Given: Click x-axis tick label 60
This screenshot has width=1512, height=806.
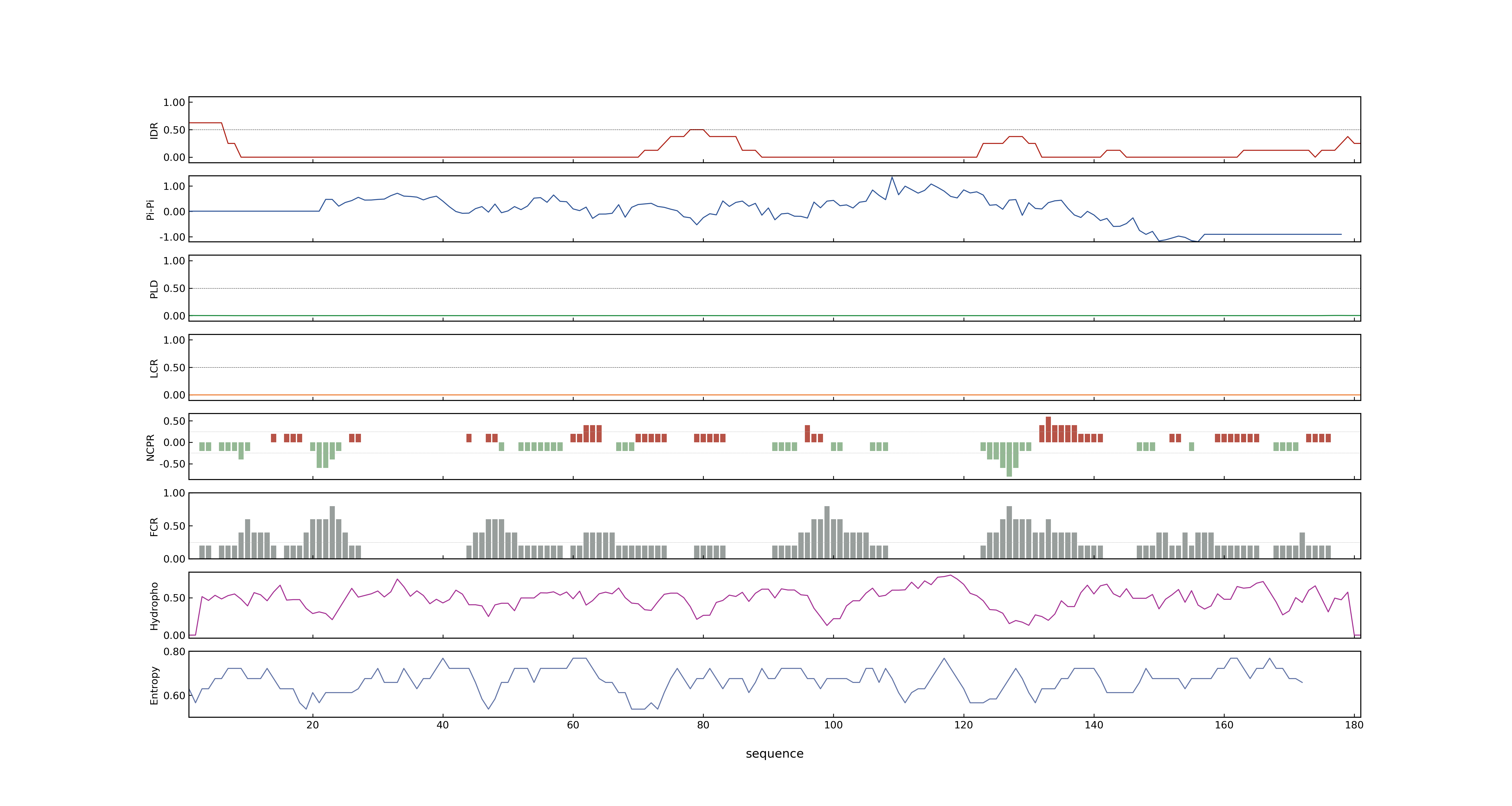Looking at the screenshot, I should tap(573, 725).
